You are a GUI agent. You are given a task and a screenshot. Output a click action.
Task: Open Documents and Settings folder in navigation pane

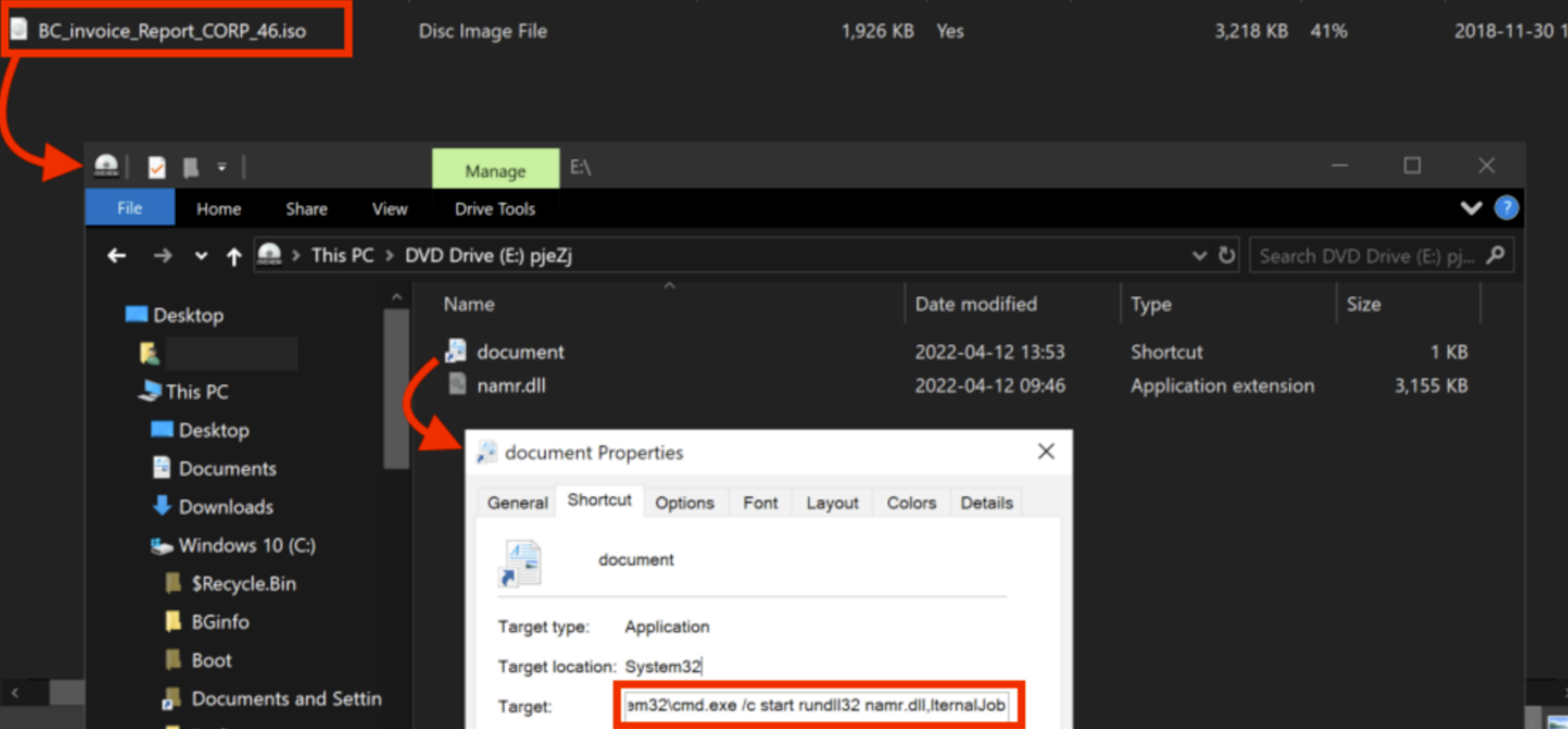tap(273, 699)
